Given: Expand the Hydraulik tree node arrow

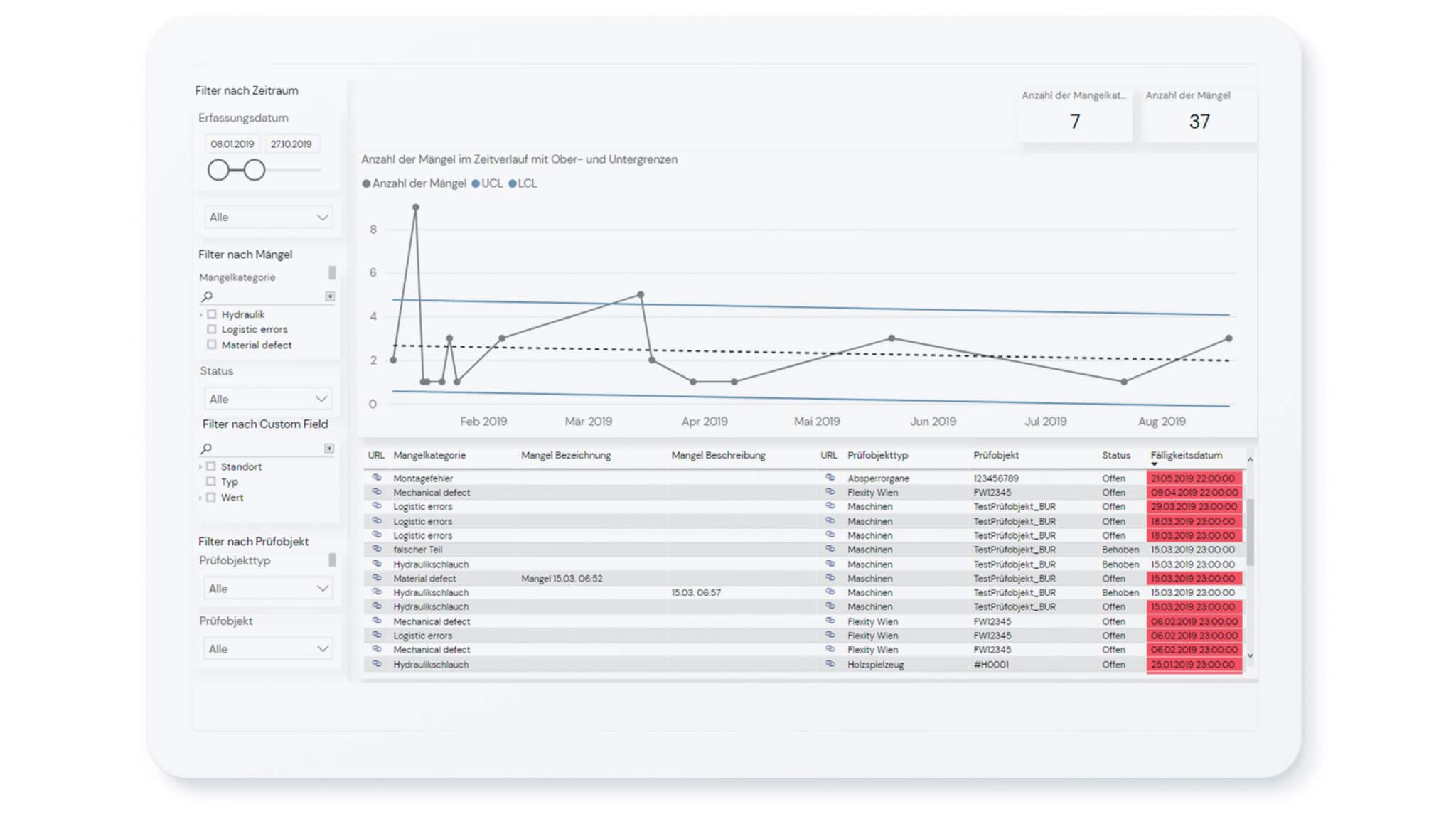Looking at the screenshot, I should 202,314.
